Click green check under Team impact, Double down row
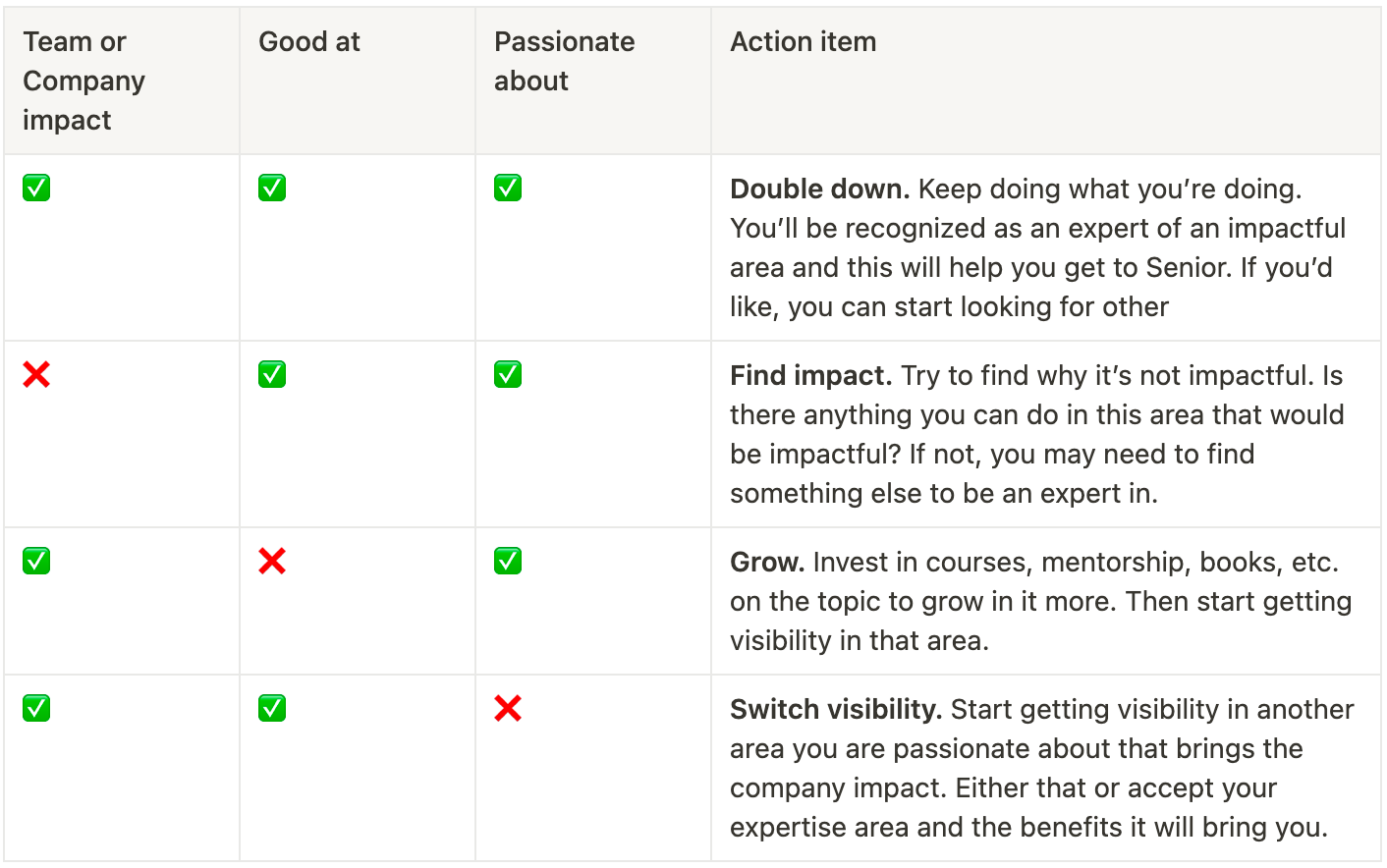Viewport: 1387px width, 868px height. [36, 188]
